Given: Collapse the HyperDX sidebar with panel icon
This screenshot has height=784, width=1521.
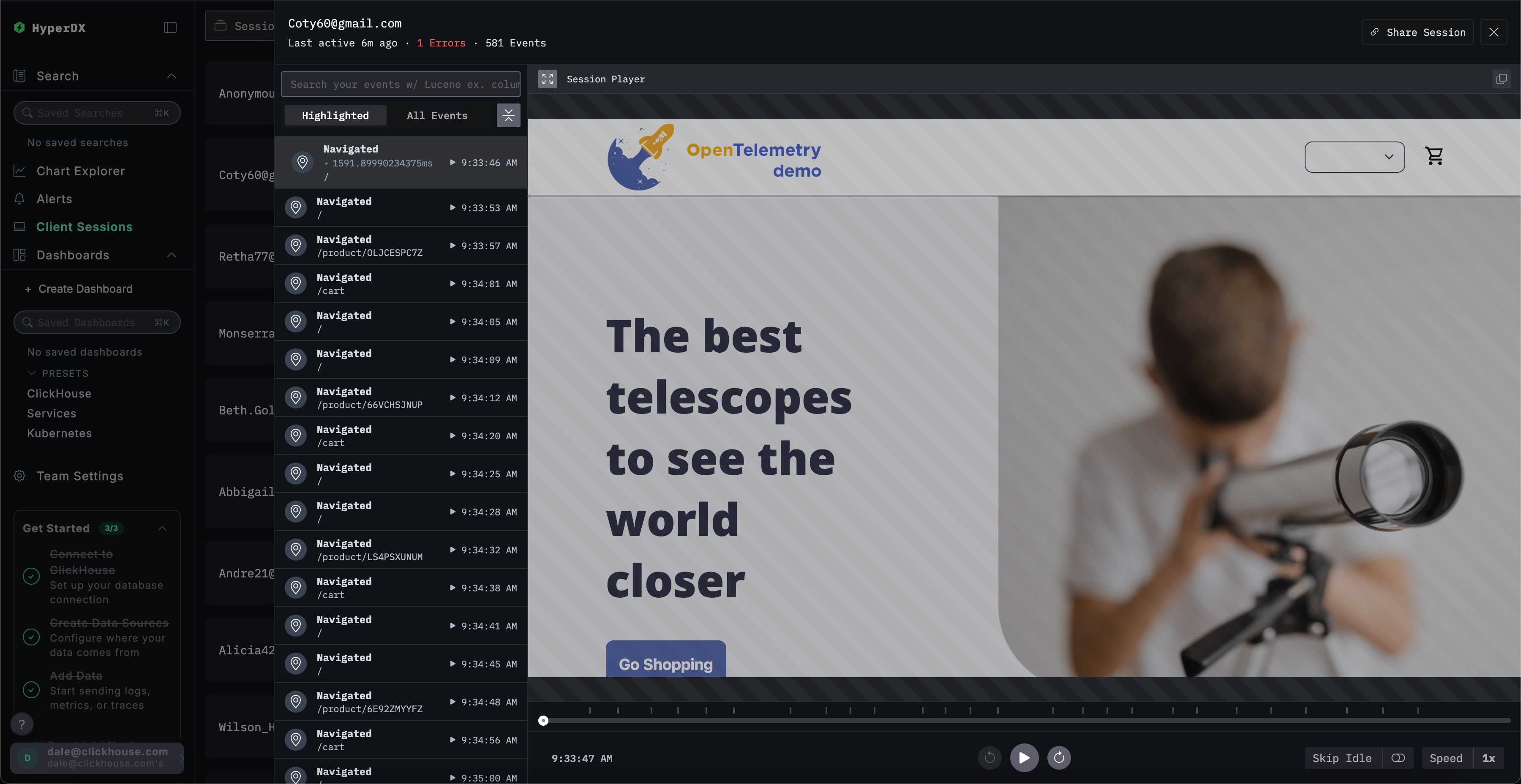Looking at the screenshot, I should point(170,28).
